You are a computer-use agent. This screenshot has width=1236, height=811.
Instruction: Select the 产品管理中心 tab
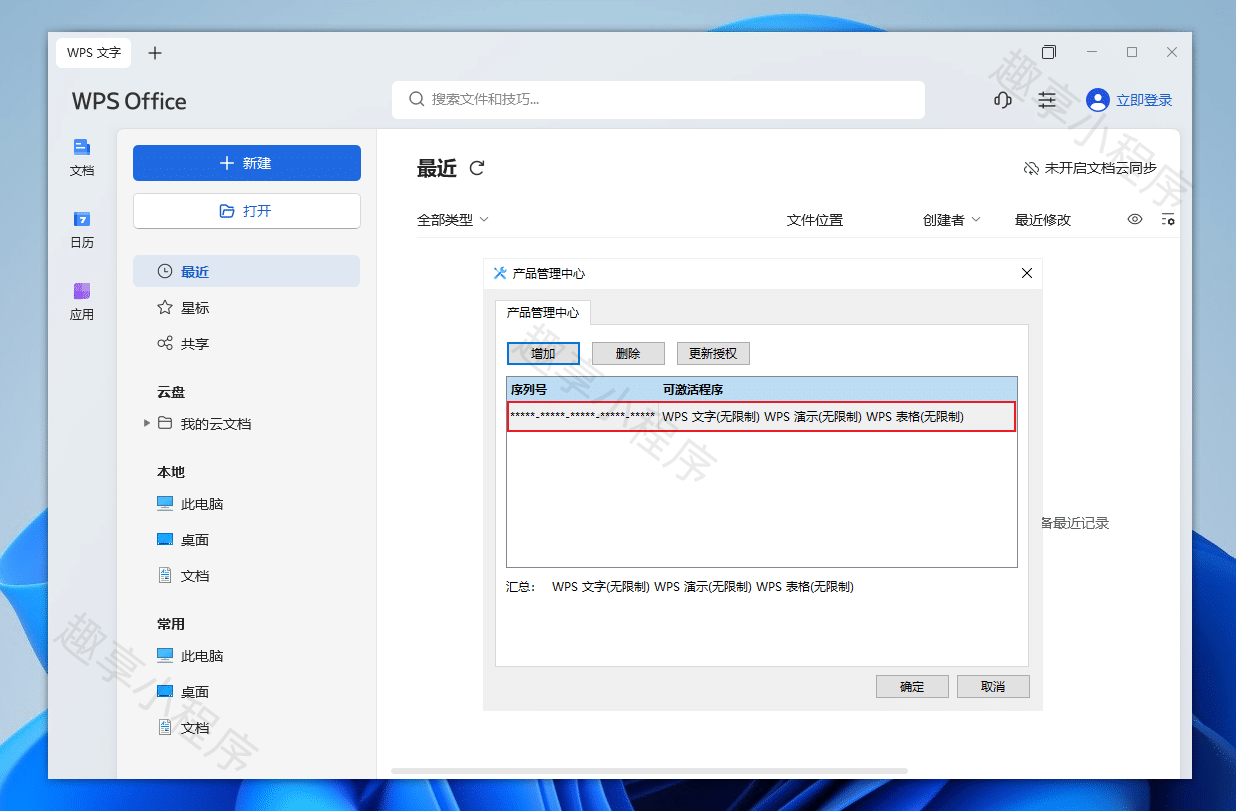tap(542, 313)
